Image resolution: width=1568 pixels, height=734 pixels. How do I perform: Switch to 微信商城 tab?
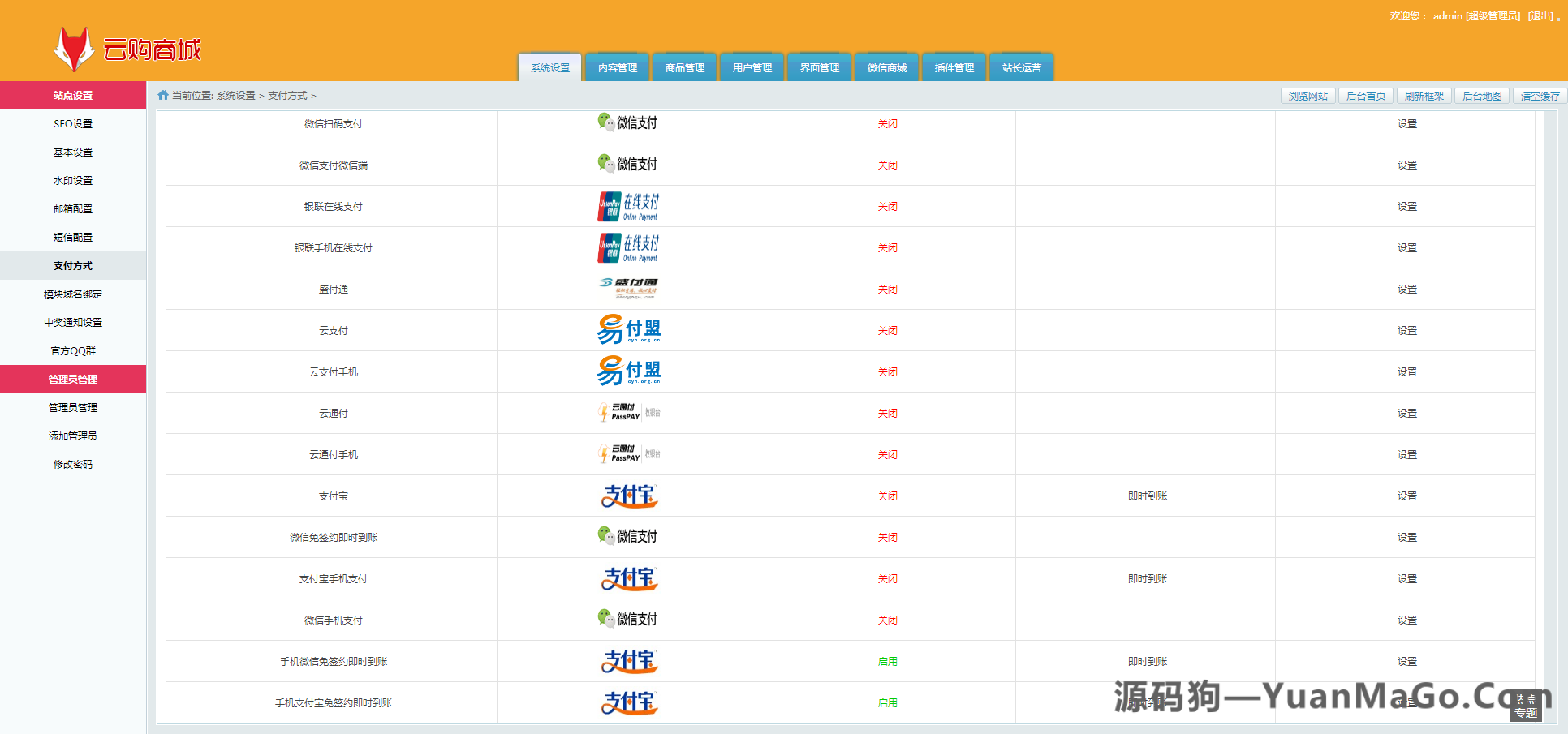(886, 68)
